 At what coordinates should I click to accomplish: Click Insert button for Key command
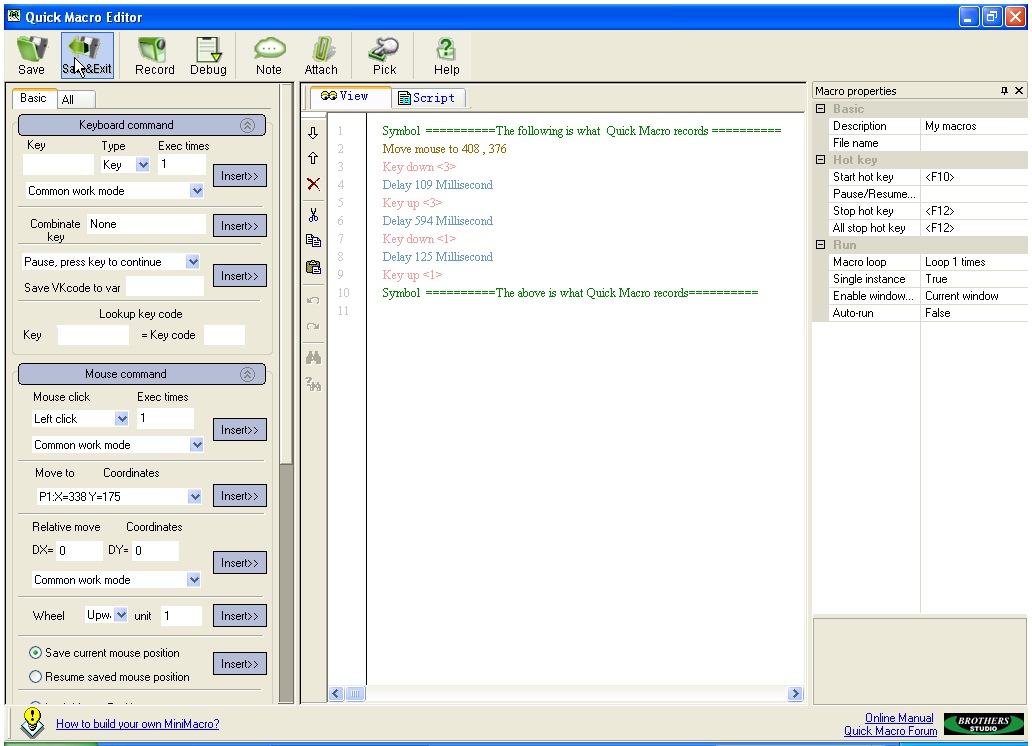tap(240, 176)
